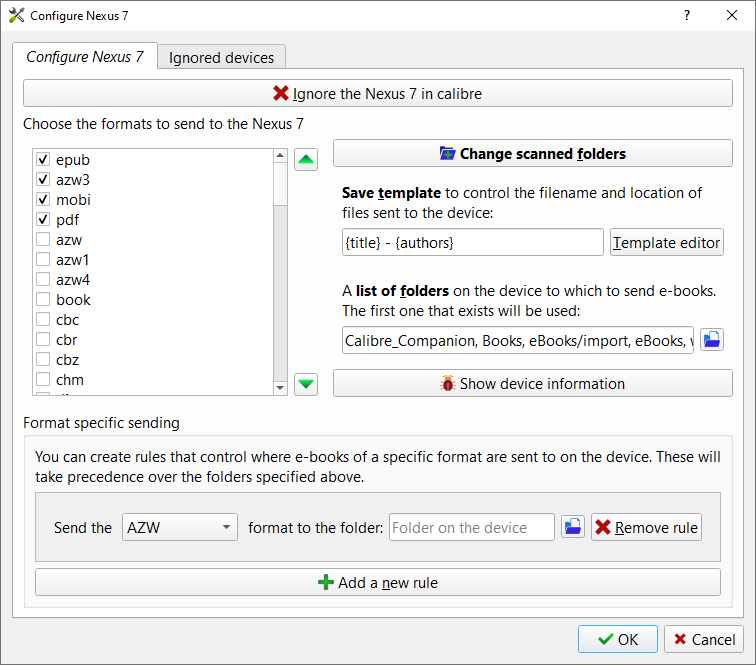Click the green up arrow to move format up
Screen dimensions: 756x665
coord(306,160)
